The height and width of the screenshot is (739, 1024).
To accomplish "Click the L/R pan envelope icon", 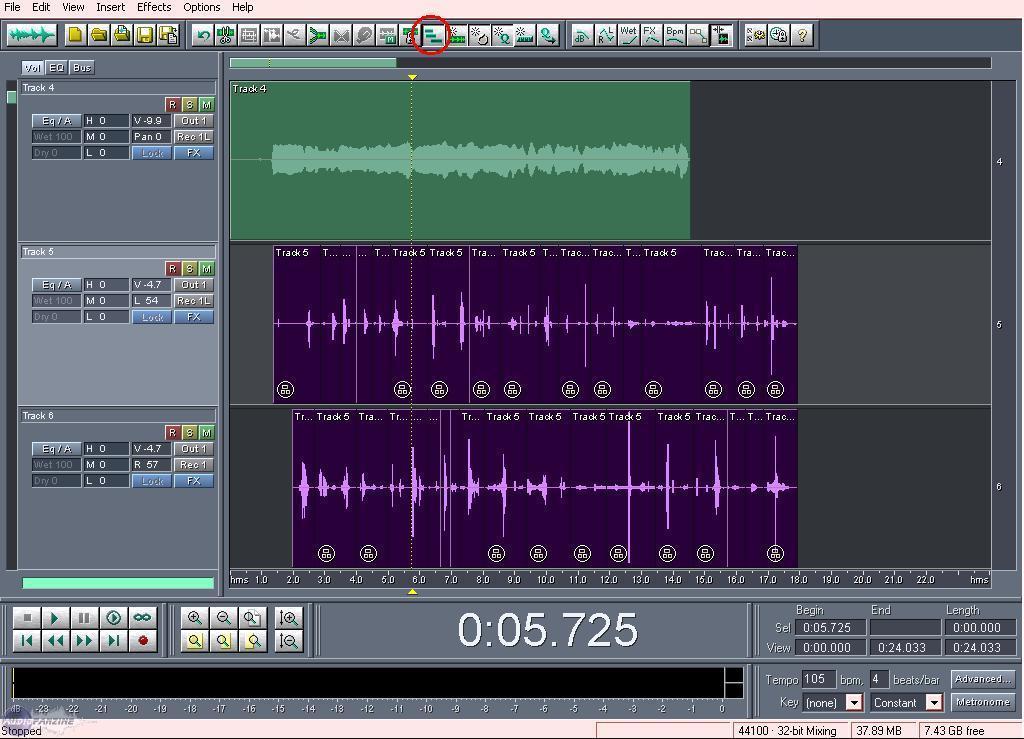I will coord(605,35).
